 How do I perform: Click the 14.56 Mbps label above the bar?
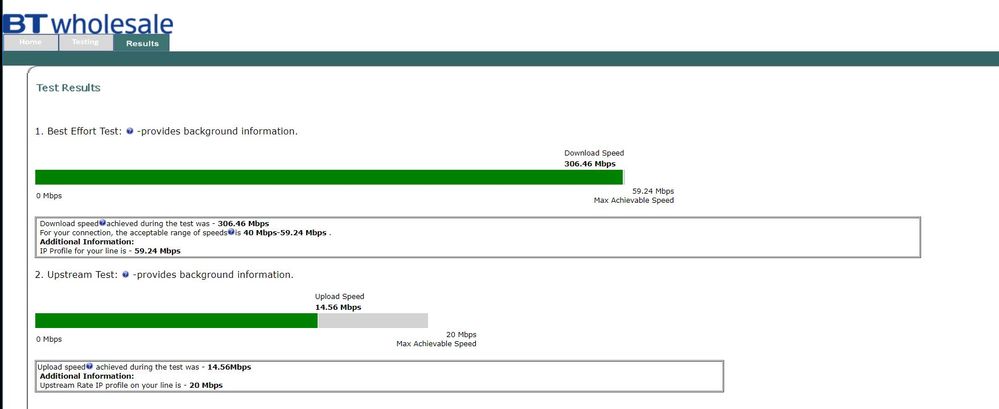click(x=338, y=307)
